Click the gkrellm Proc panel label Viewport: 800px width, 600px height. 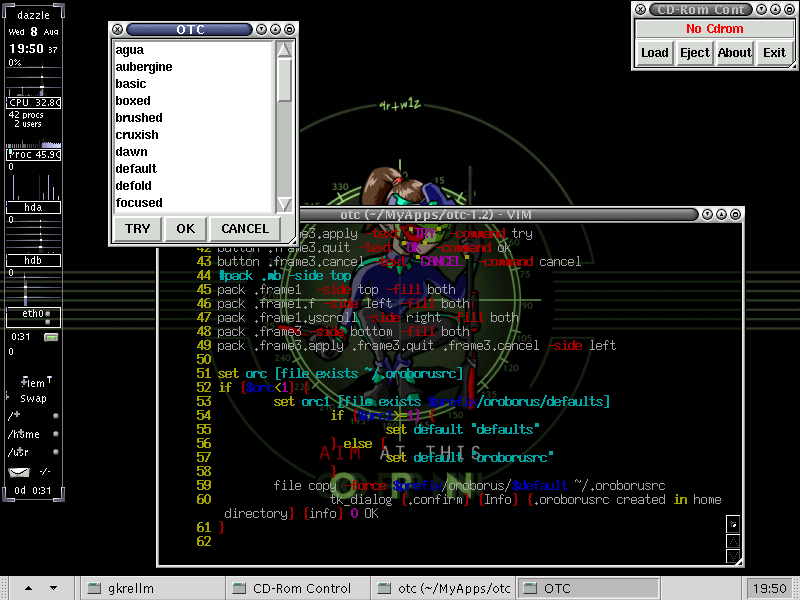pyautogui.click(x=34, y=155)
